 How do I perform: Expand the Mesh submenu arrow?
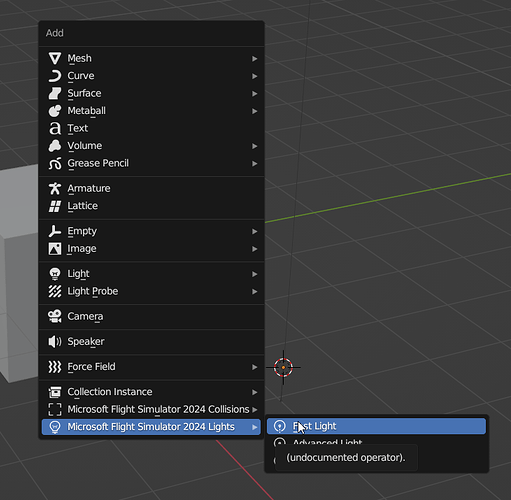(x=254, y=59)
